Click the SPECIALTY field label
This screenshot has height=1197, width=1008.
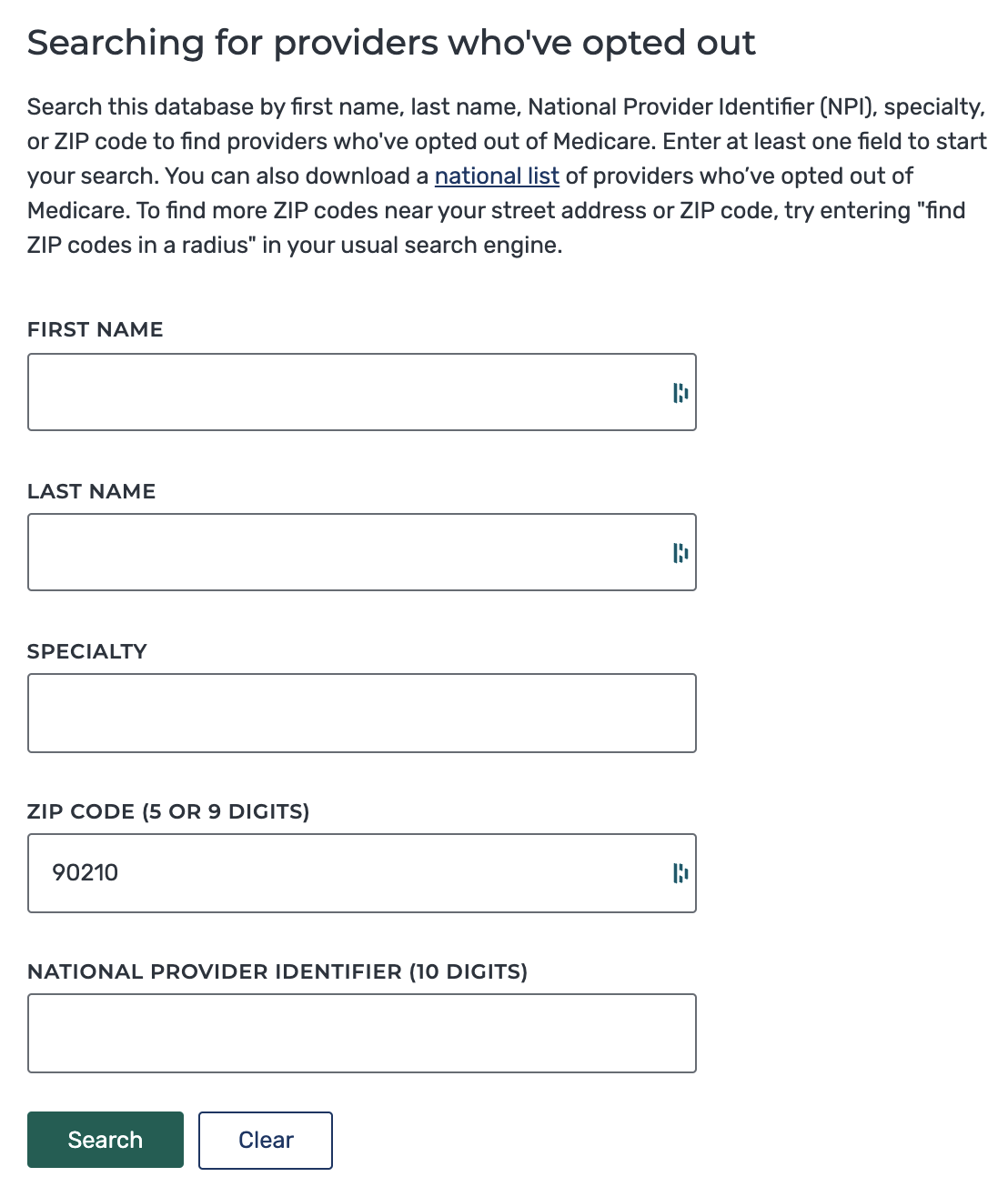tap(87, 651)
